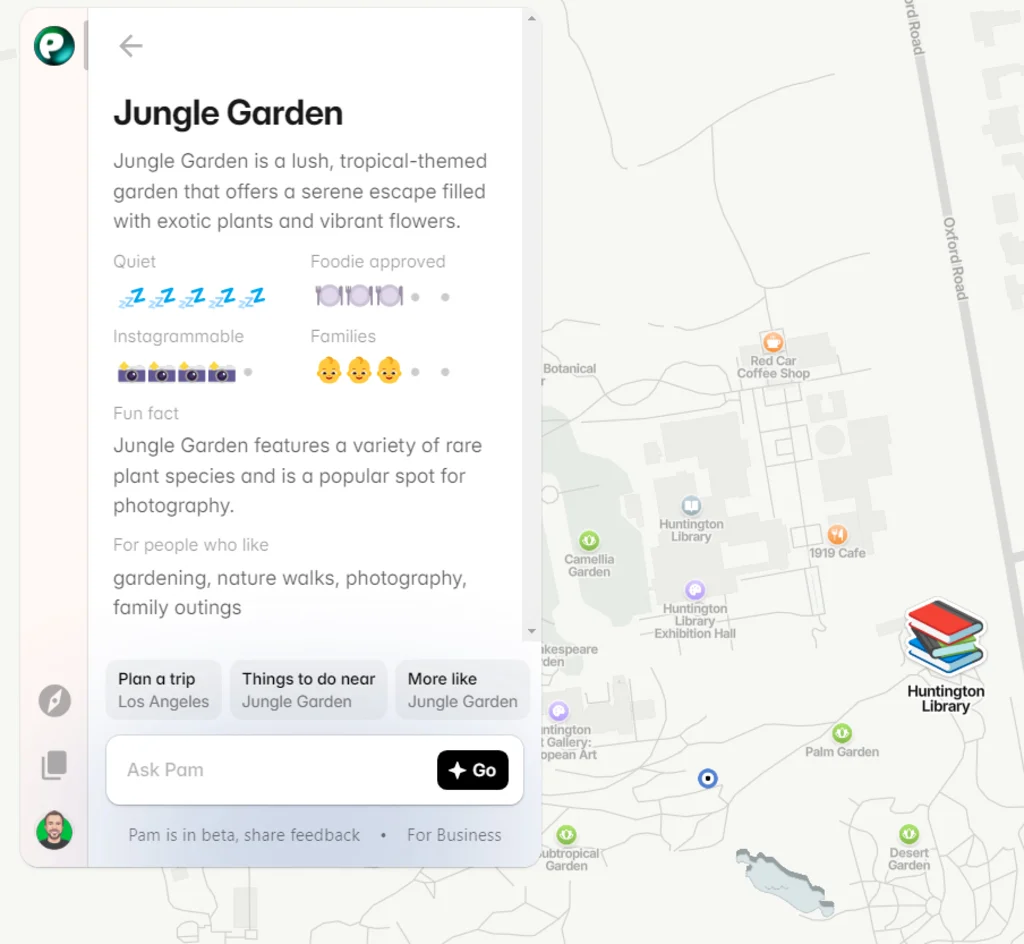This screenshot has height=944, width=1024.
Task: Click the For people who like label
Action: (191, 545)
